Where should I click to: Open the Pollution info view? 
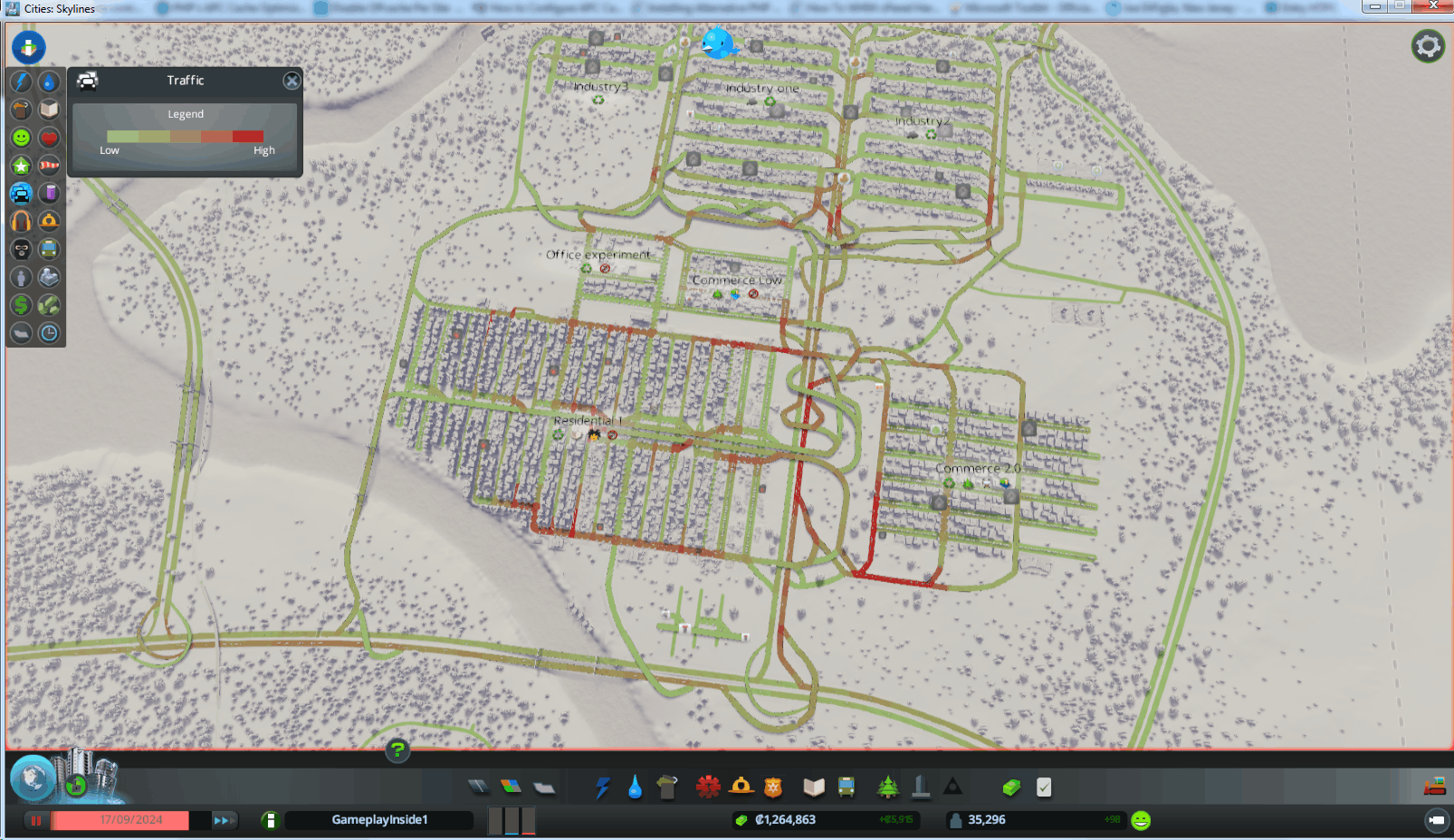pyautogui.click(x=49, y=194)
